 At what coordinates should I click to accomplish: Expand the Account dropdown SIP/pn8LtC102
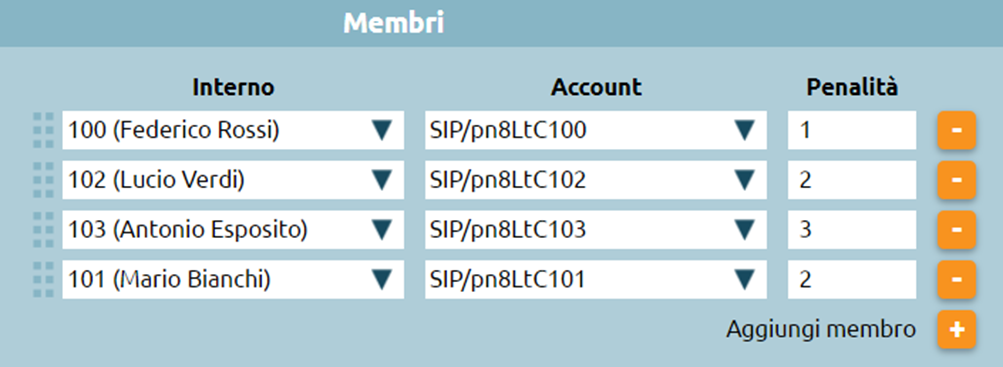point(596,180)
